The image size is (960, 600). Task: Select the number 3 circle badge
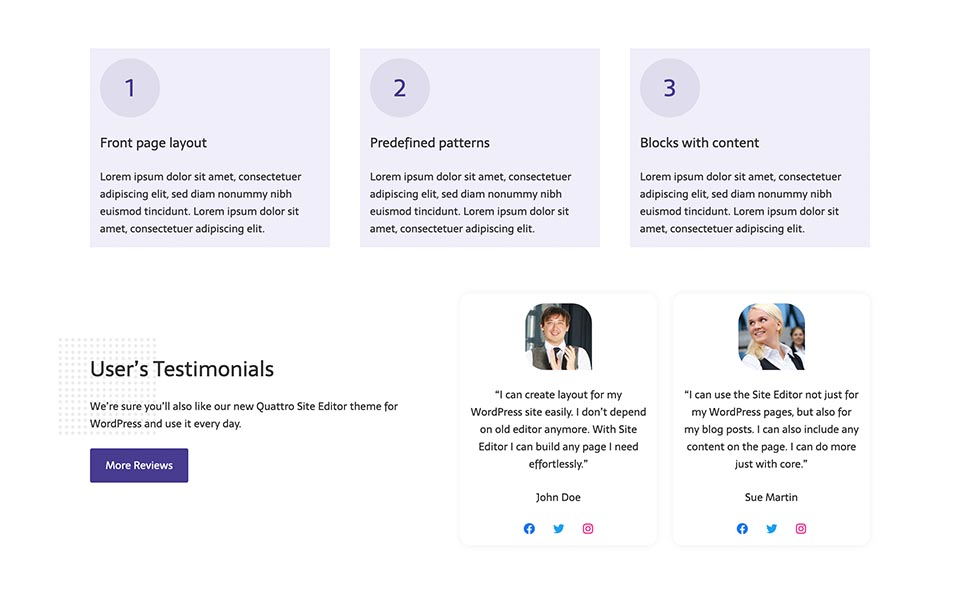pyautogui.click(x=670, y=88)
